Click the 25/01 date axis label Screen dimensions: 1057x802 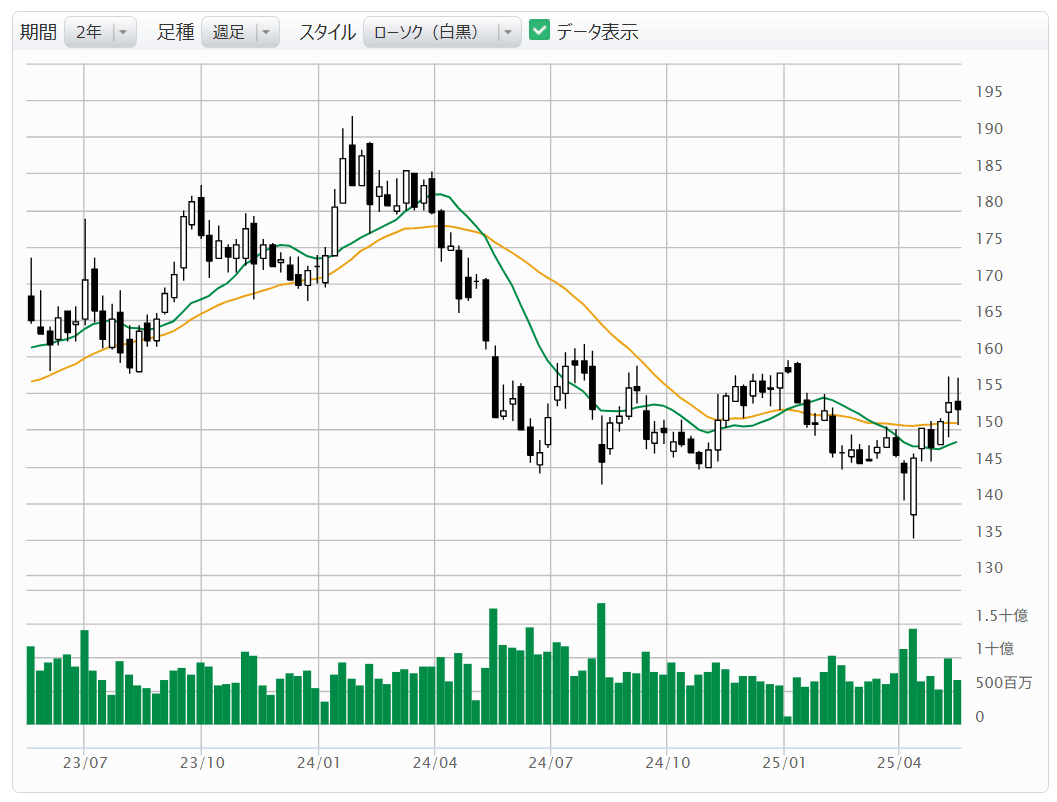tap(784, 762)
